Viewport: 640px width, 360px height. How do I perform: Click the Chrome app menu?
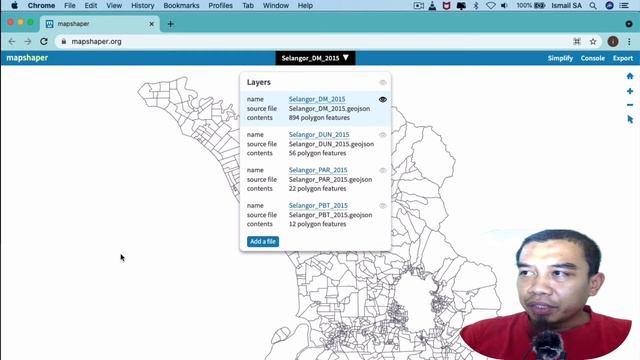(41, 6)
